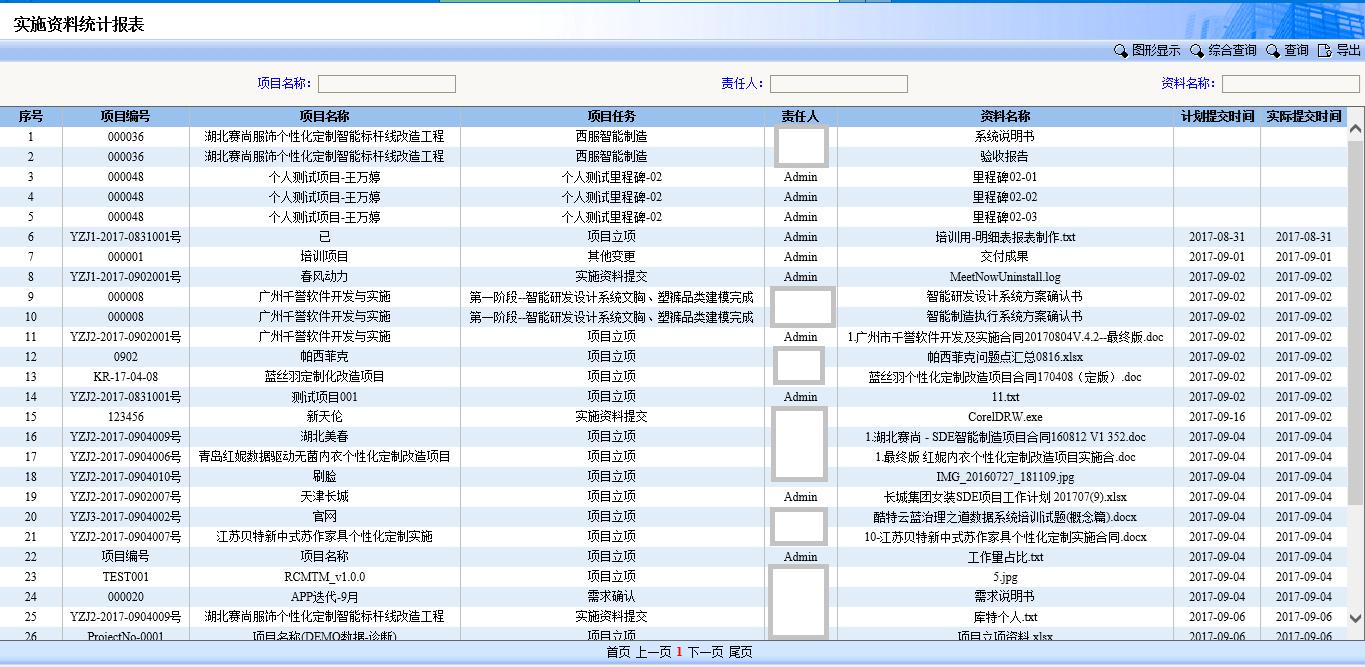The height and width of the screenshot is (667, 1365).
Task: Click the 图形显示 magnifier icon
Action: [x=1120, y=51]
